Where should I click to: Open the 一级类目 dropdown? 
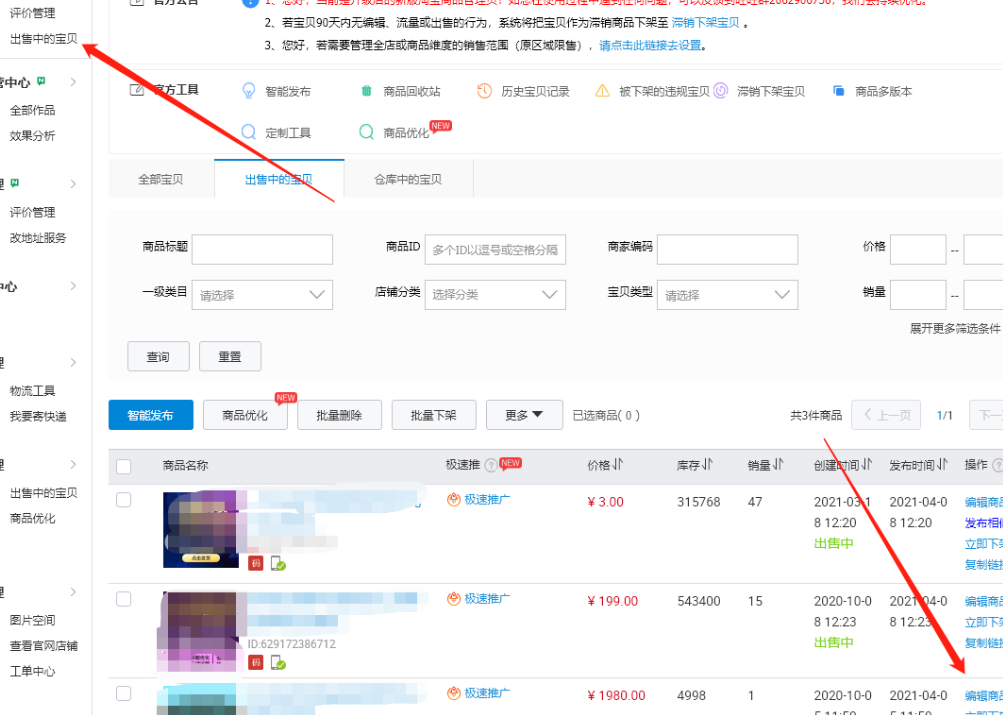pyautogui.click(x=262, y=295)
